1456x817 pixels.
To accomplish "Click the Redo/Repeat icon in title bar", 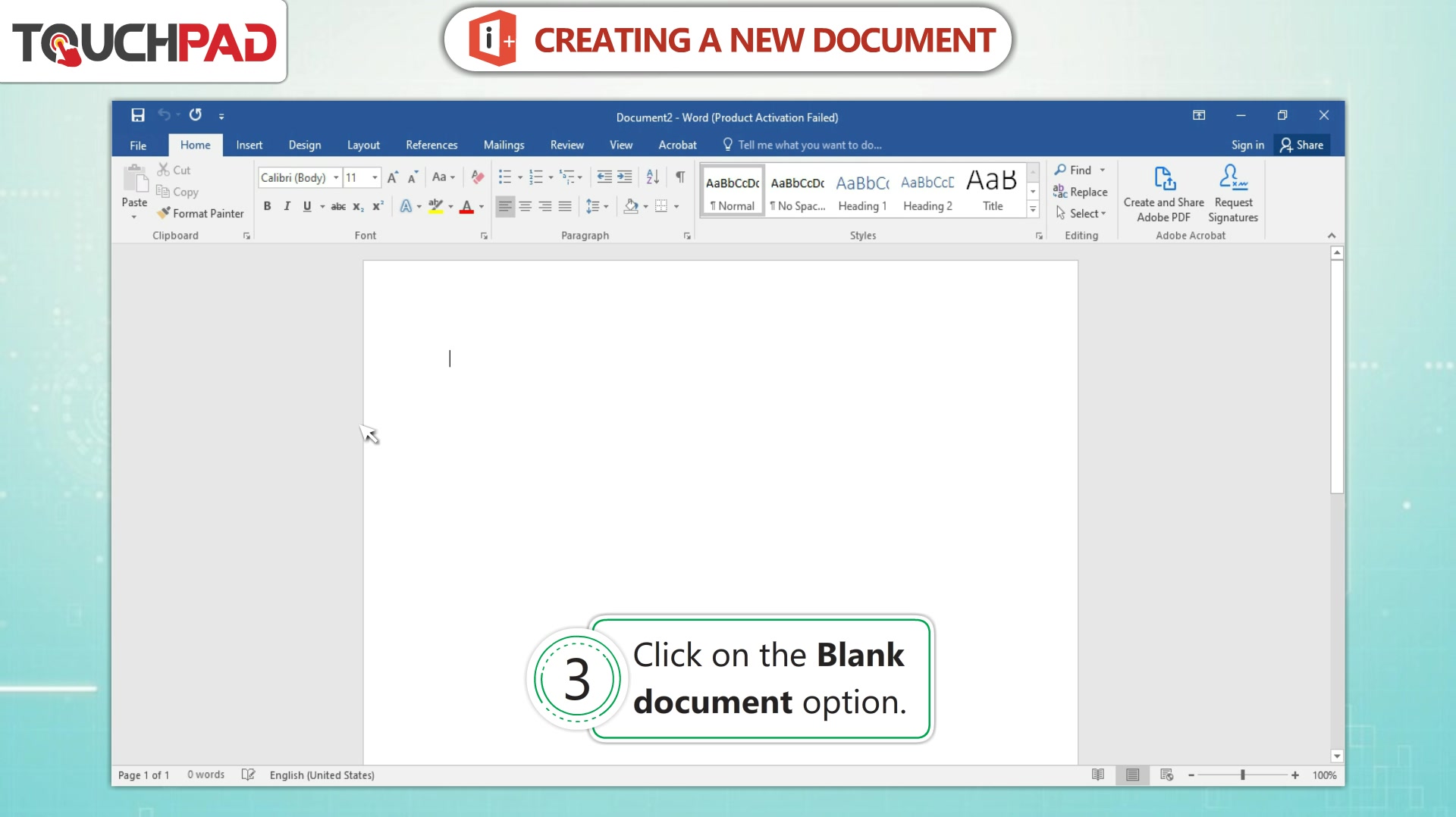I will [196, 115].
